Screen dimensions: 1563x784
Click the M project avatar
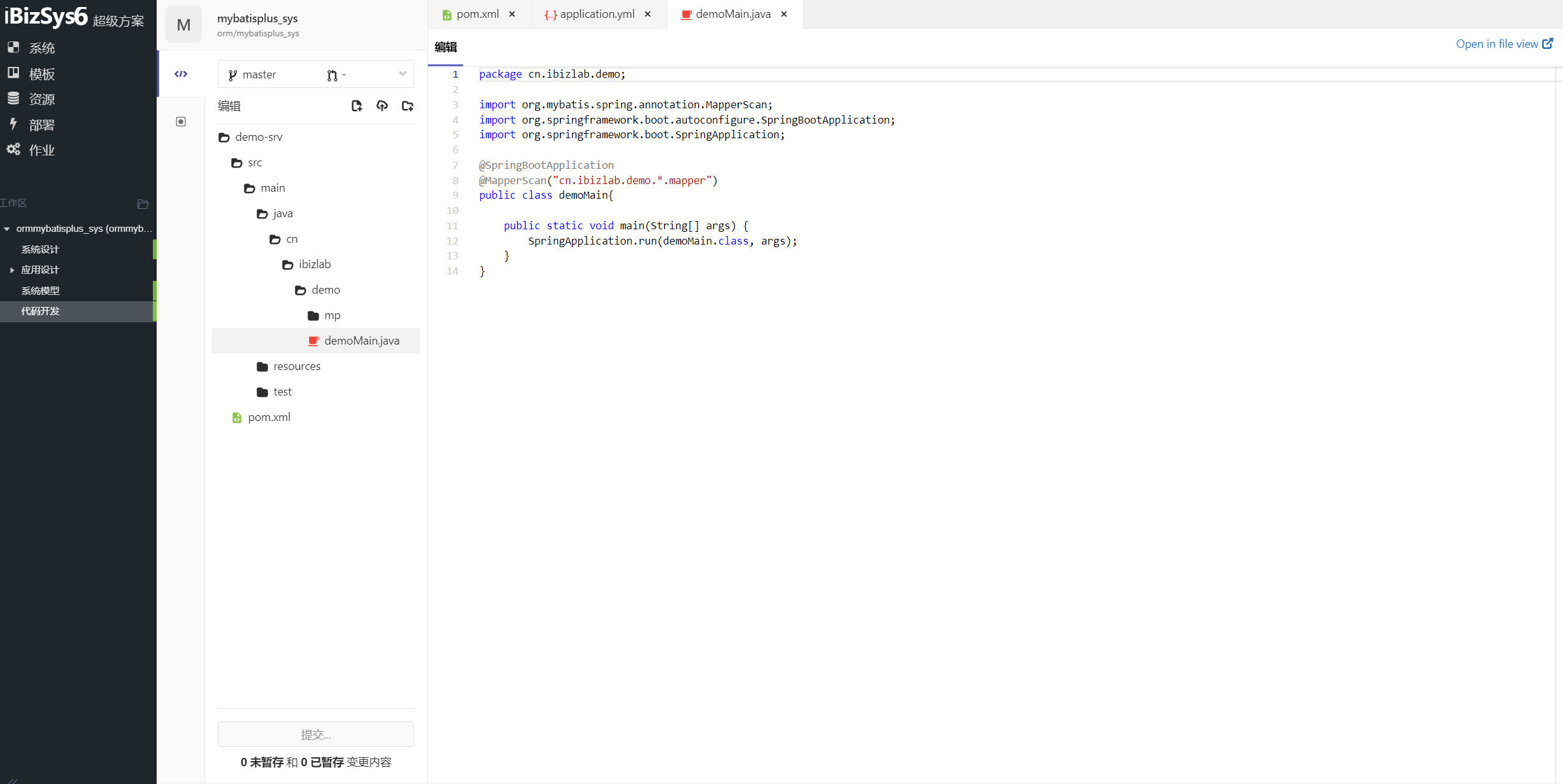point(183,25)
